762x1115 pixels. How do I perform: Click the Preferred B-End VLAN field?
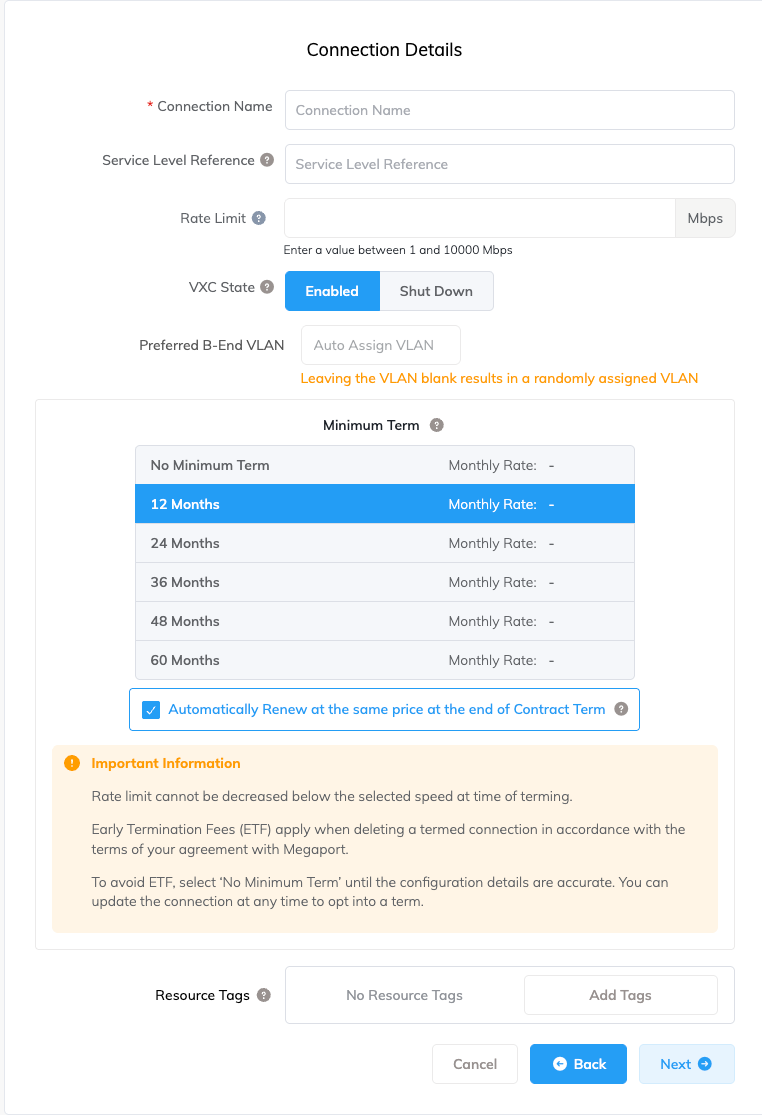(x=380, y=345)
